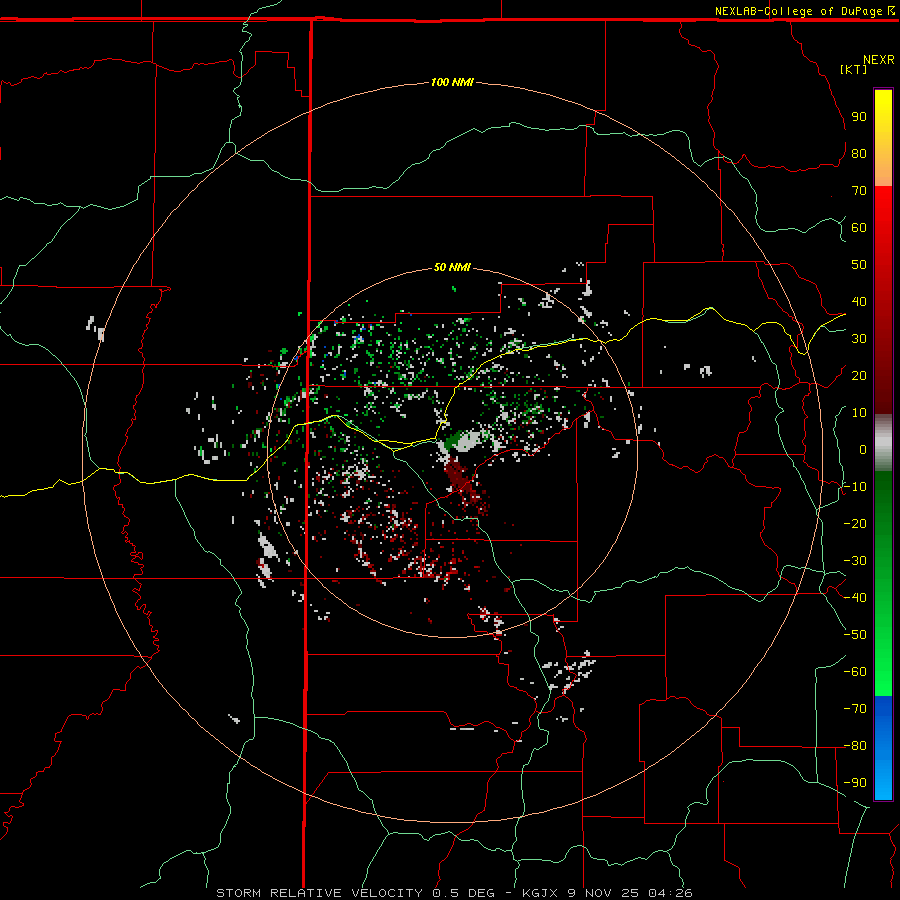This screenshot has height=900, width=900.
Task: Click the 60 value on velocity scale
Action: [859, 227]
